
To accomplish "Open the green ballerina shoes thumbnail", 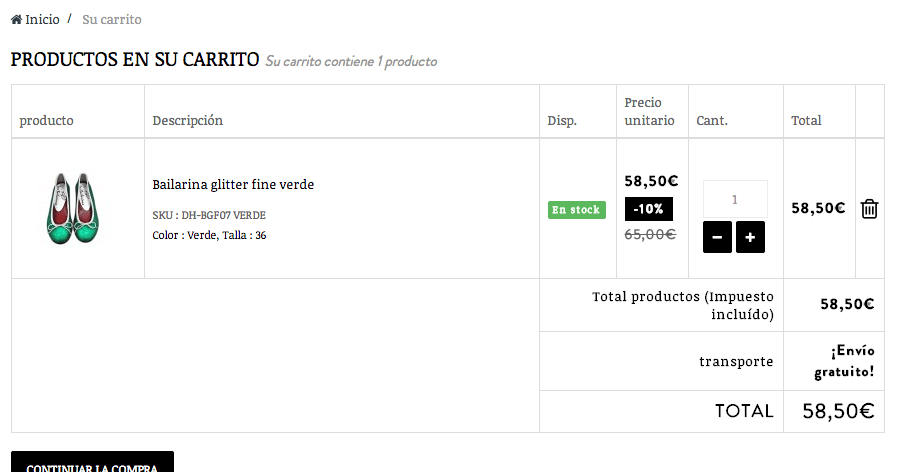I will [73, 208].
